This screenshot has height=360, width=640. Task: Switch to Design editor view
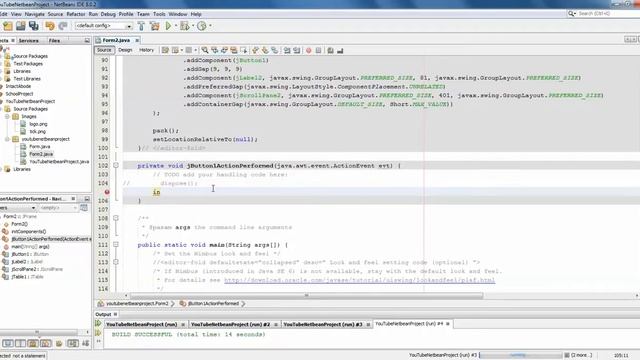(125, 50)
